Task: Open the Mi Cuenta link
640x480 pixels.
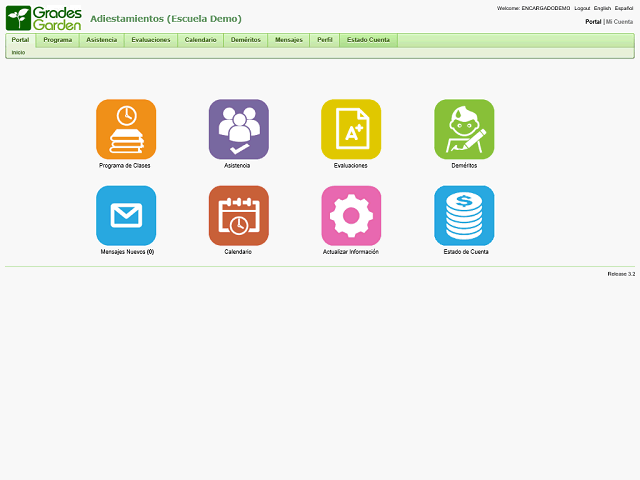Action: (x=619, y=22)
